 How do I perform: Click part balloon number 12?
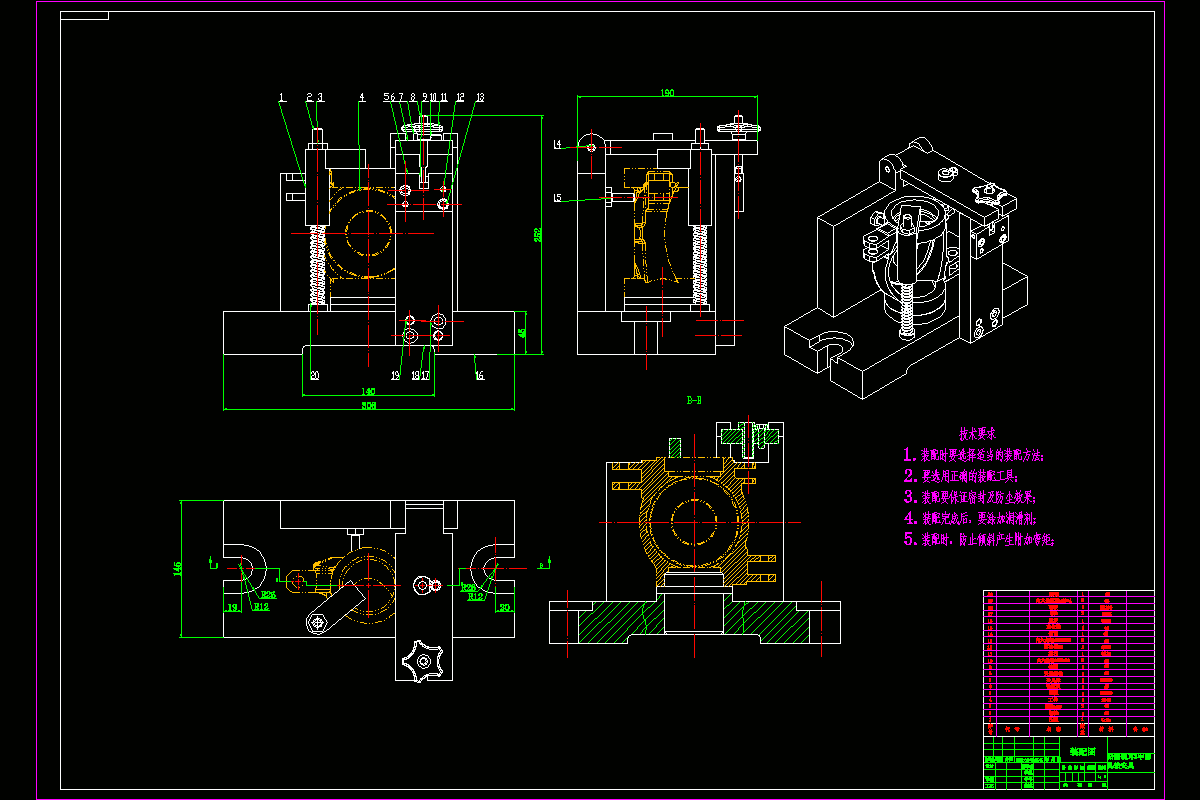coord(460,97)
